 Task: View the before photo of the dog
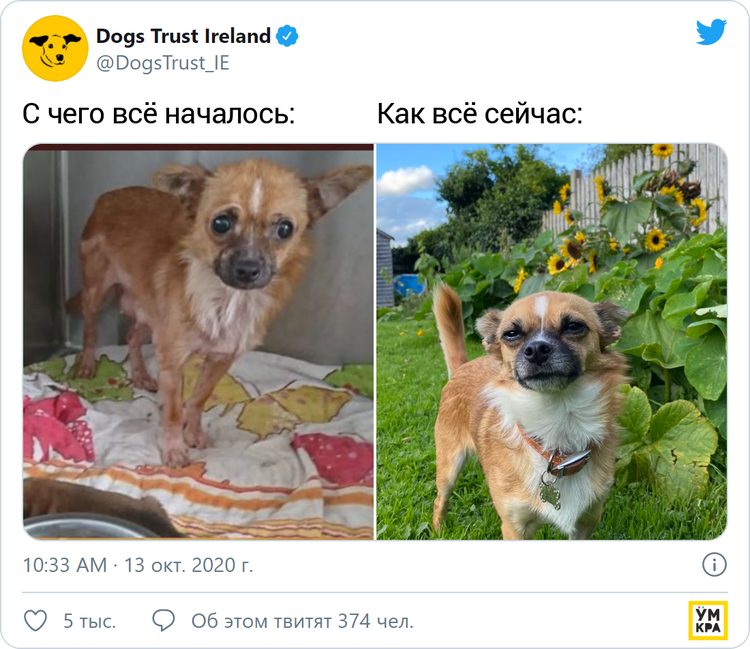(x=199, y=341)
